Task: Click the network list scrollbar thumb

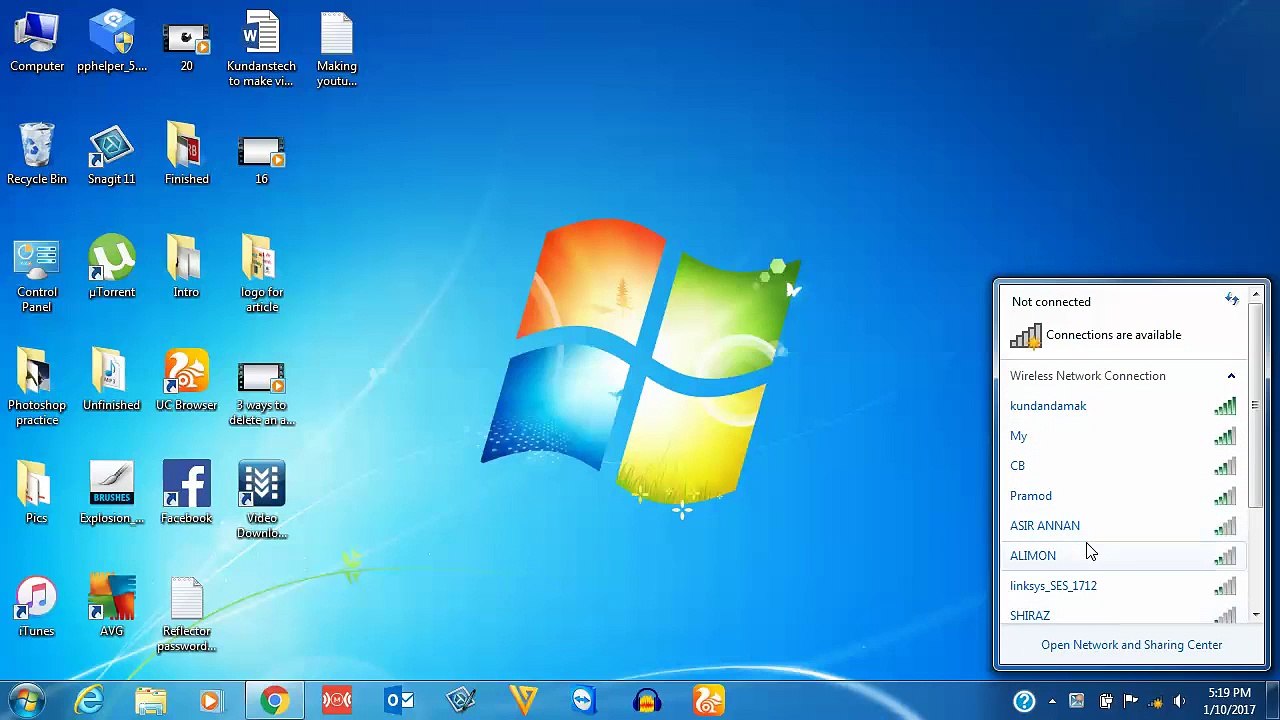Action: (x=1255, y=404)
